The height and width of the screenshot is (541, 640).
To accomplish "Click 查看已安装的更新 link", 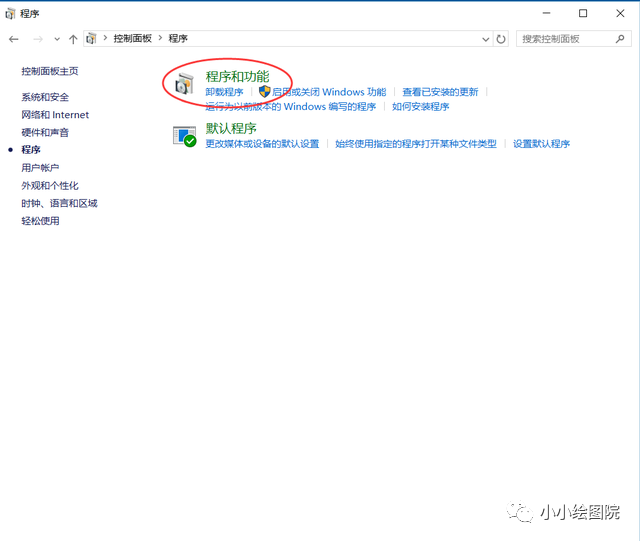I will (x=440, y=92).
